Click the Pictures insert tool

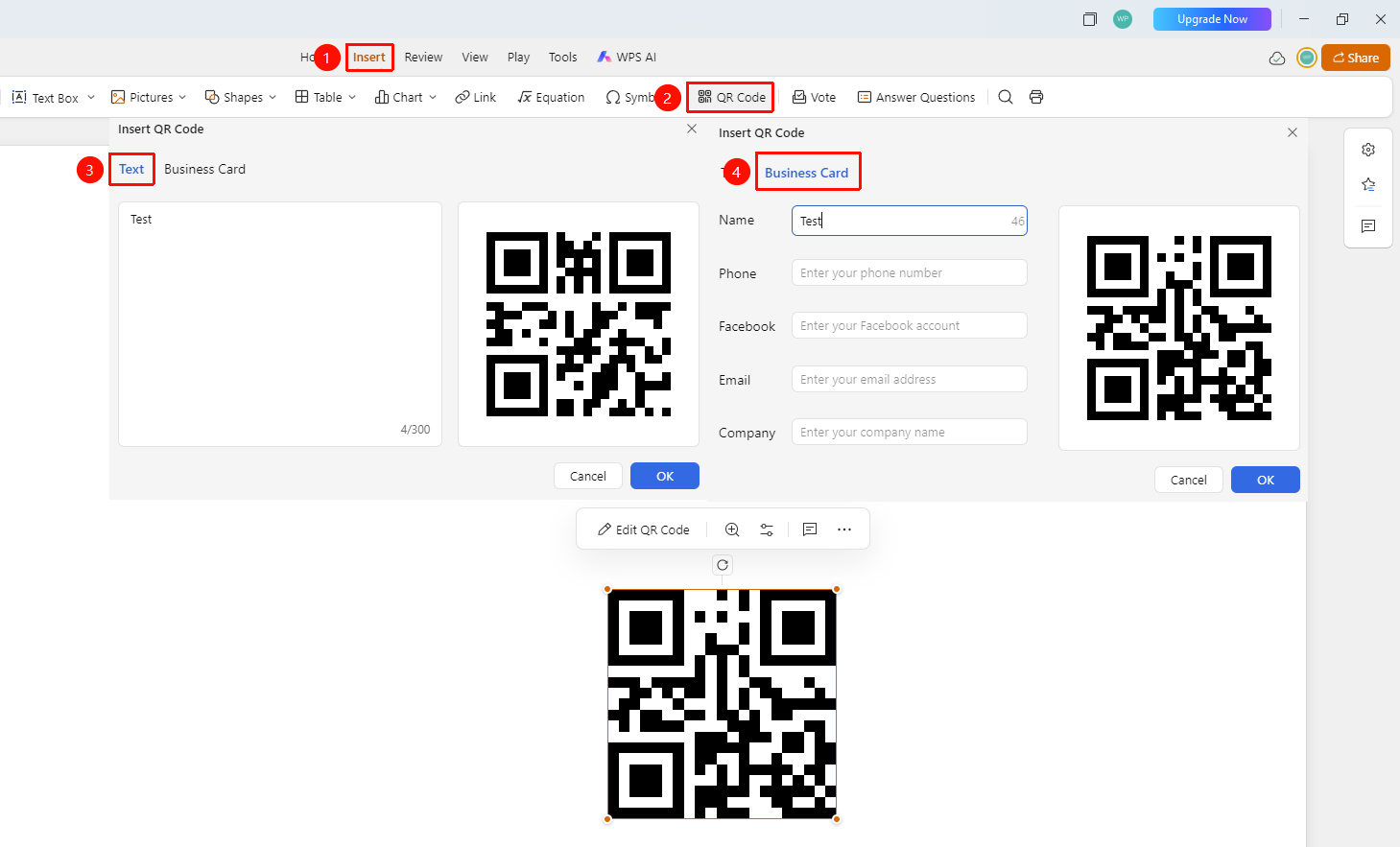click(x=142, y=98)
